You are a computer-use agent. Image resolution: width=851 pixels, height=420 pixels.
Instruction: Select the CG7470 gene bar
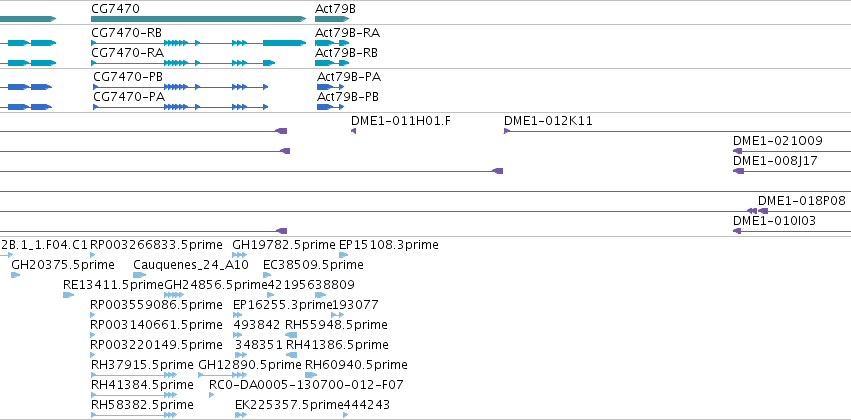199,19
